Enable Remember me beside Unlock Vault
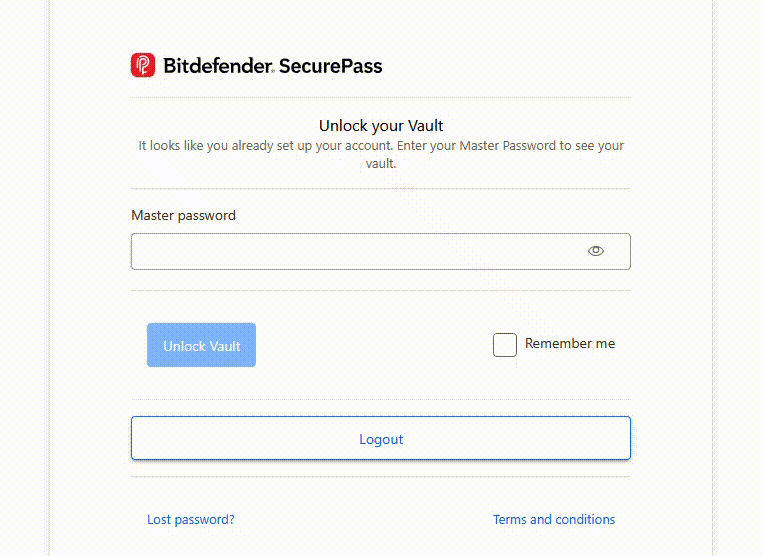 (x=505, y=345)
